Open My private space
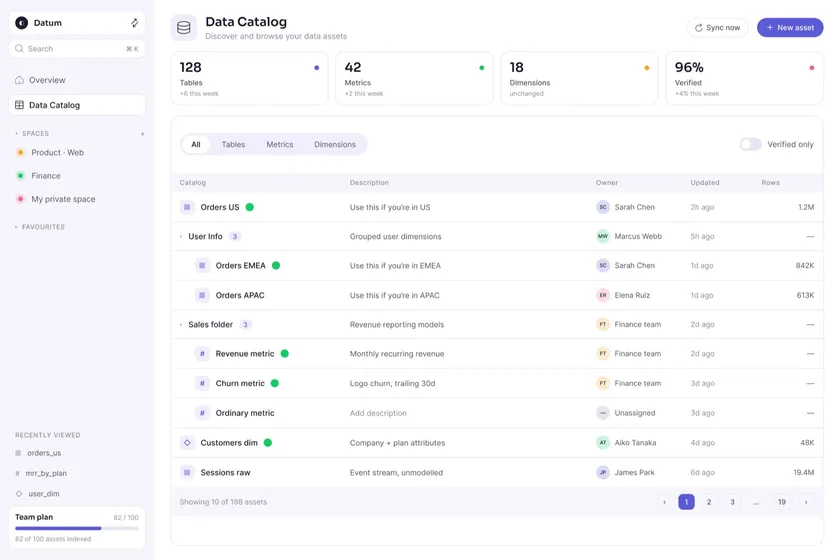Screen dimensions: 840x560 63,199
